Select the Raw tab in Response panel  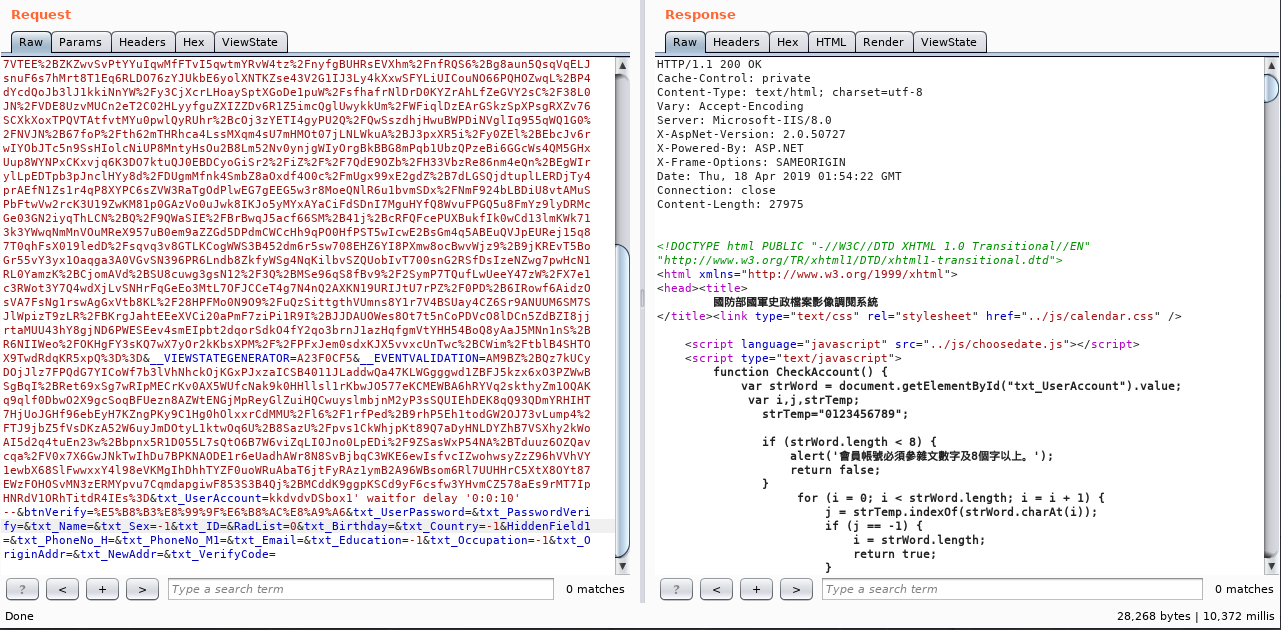[685, 42]
